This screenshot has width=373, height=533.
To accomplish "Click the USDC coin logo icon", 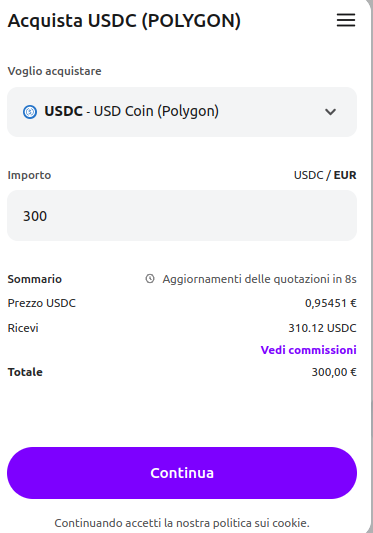I will point(30,111).
